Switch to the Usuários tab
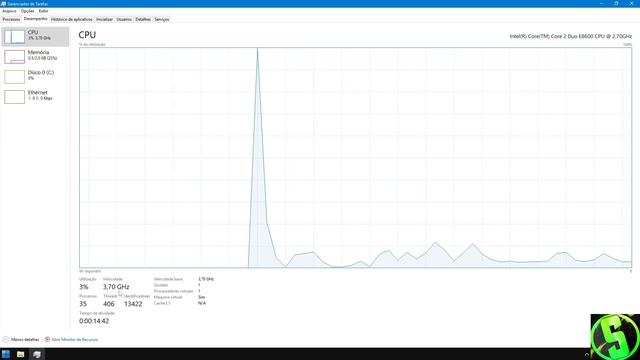Screen dimensions: 640x360 (124, 19)
